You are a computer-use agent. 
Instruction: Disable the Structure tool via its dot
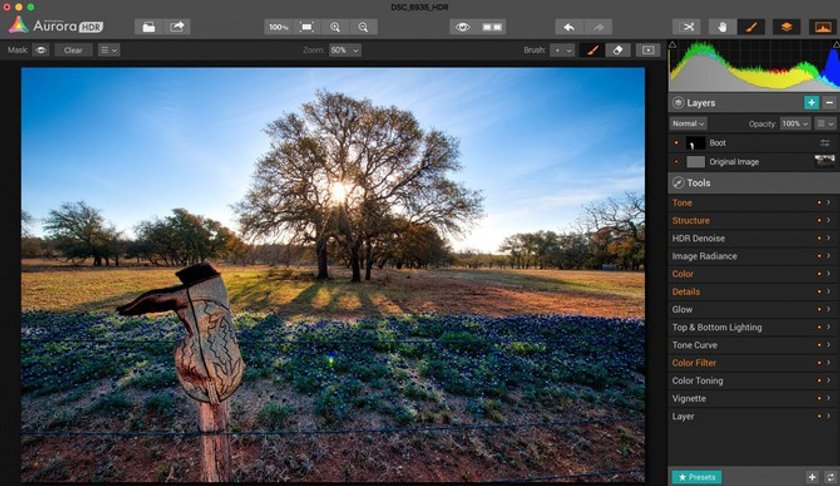pyautogui.click(x=819, y=220)
